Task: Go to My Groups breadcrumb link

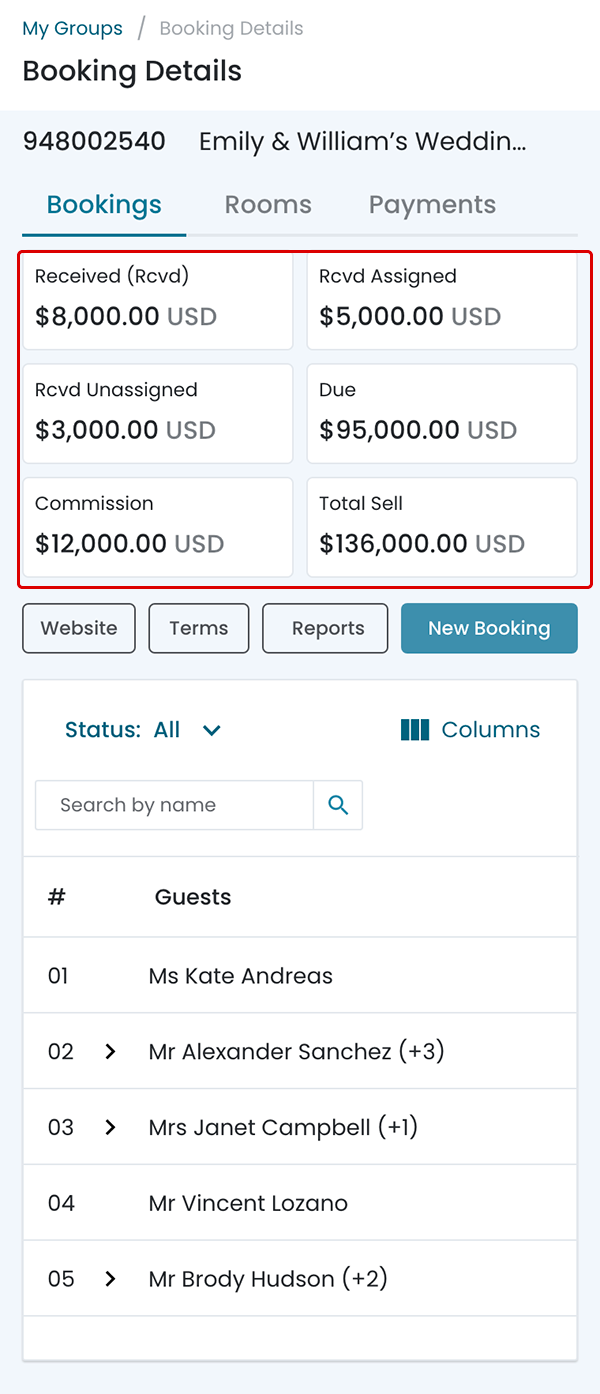Action: coord(72,28)
